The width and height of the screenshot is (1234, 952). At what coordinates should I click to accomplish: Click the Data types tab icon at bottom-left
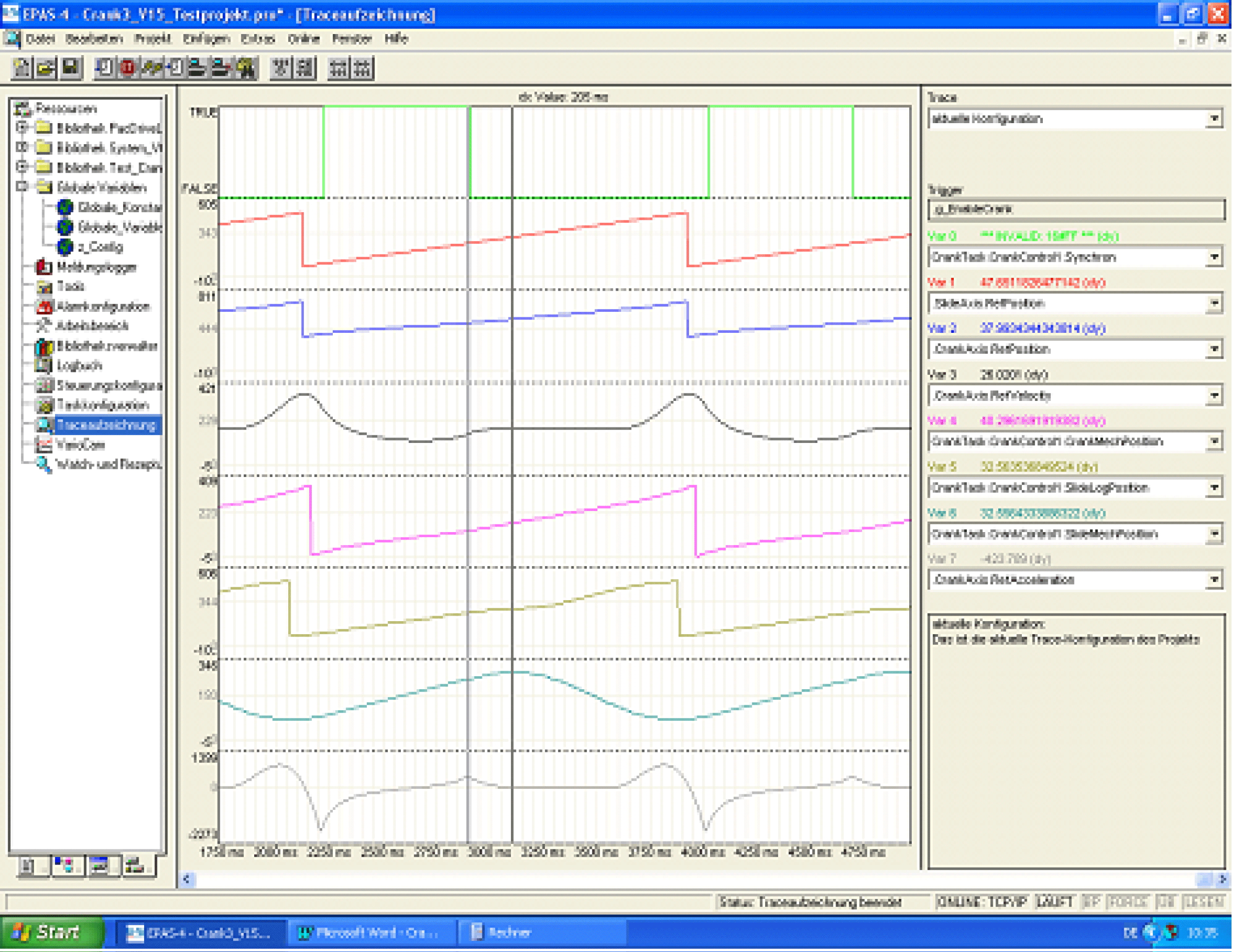[66, 865]
